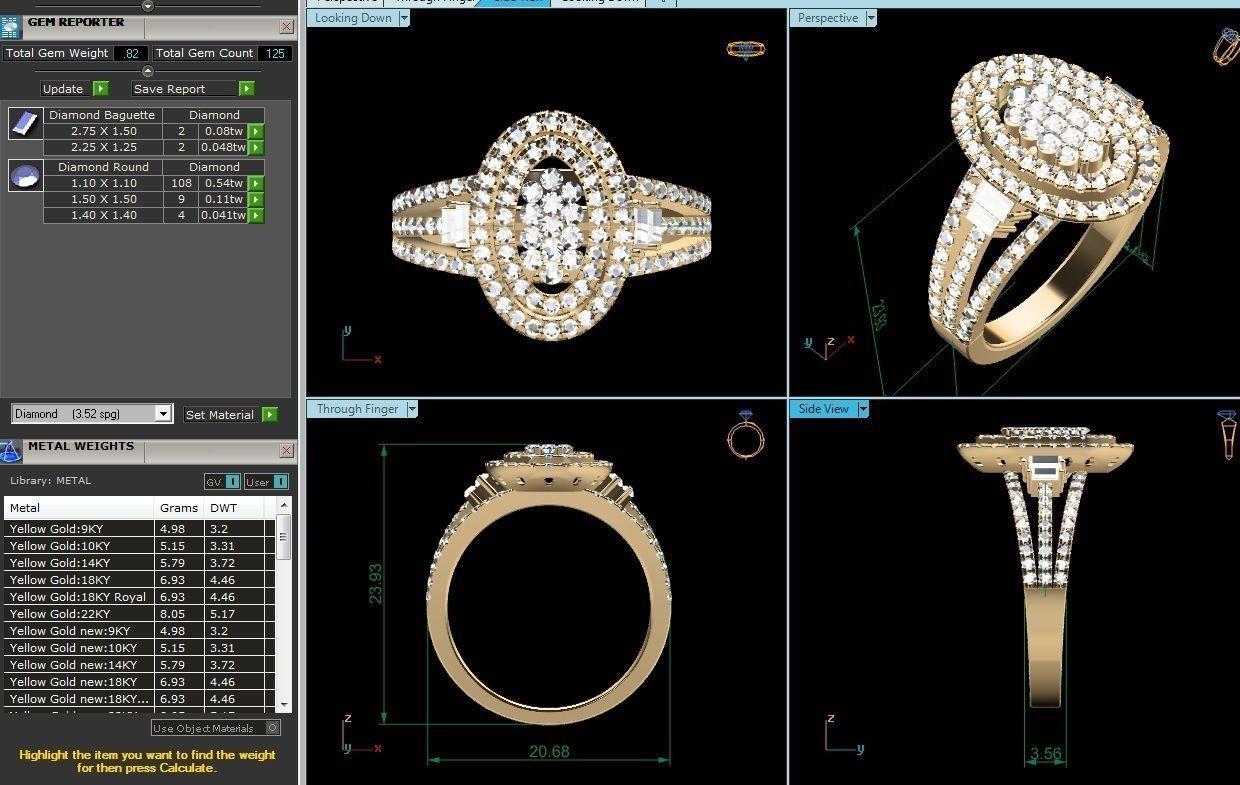This screenshot has width=1240, height=785.
Task: Click the 2.75 X 1.50 baguette size cell
Action: pyautogui.click(x=103, y=131)
